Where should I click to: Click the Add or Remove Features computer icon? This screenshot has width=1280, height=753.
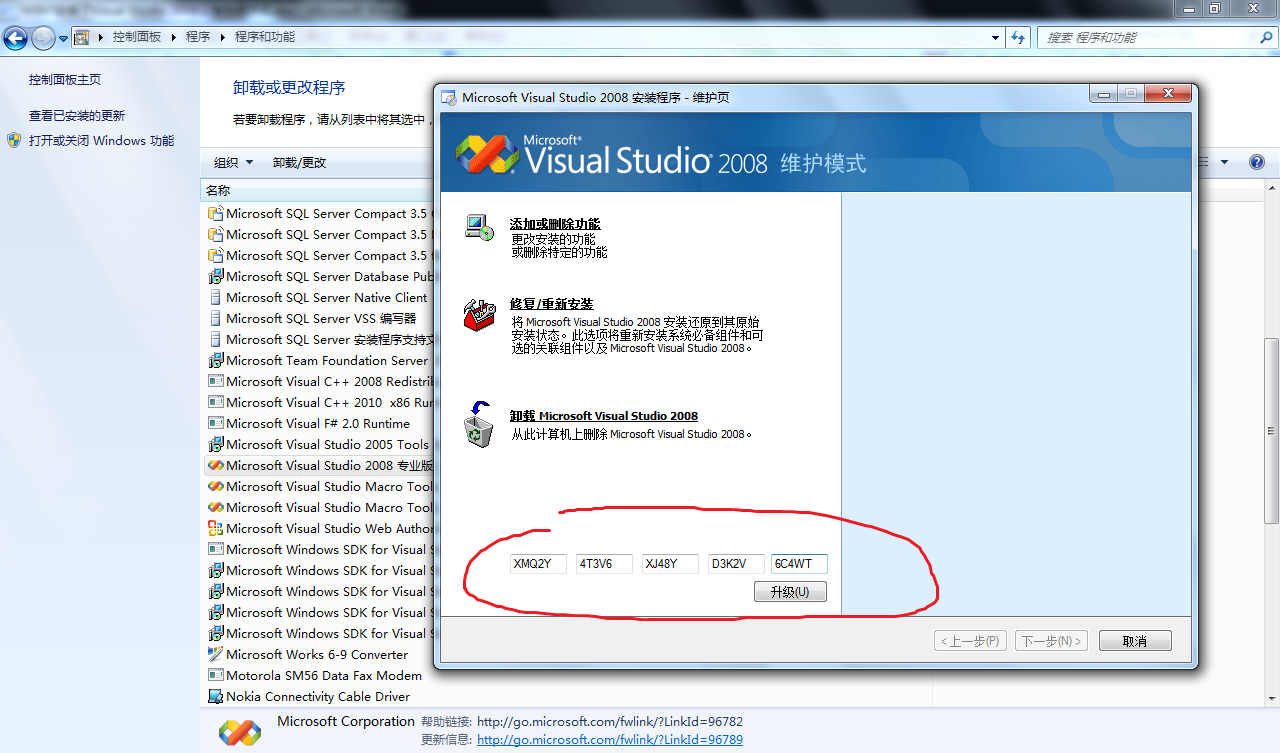coord(479,228)
